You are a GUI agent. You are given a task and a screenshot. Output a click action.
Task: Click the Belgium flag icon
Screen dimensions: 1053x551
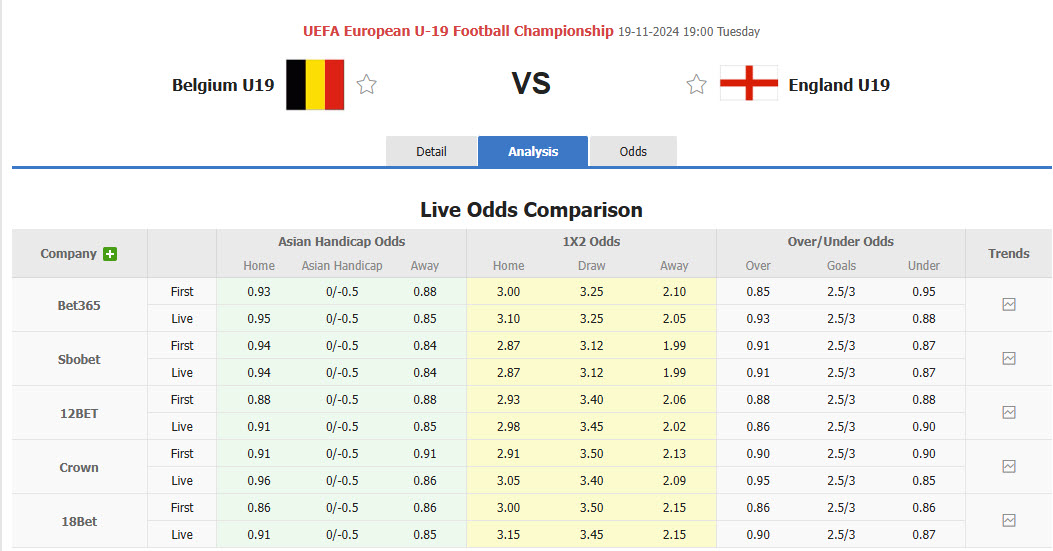point(315,85)
